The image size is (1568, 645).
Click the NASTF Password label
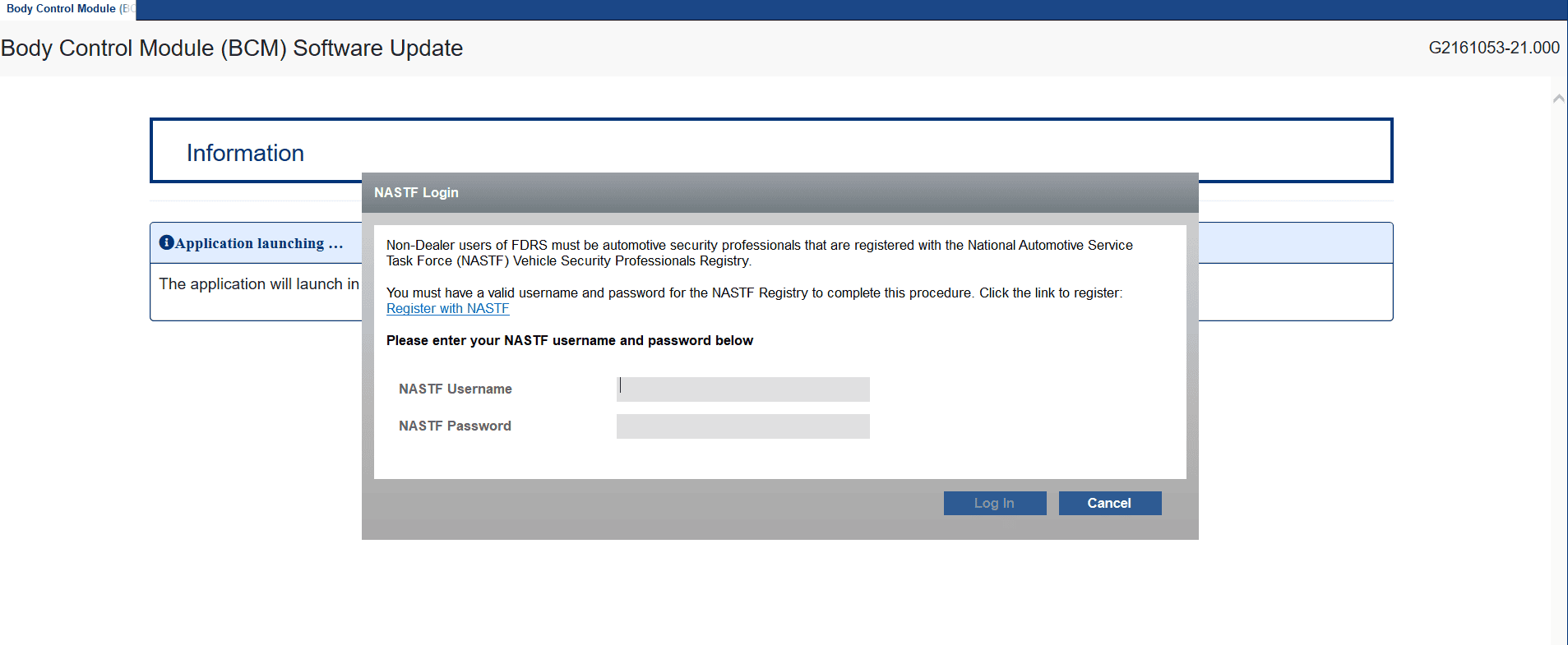pos(455,426)
